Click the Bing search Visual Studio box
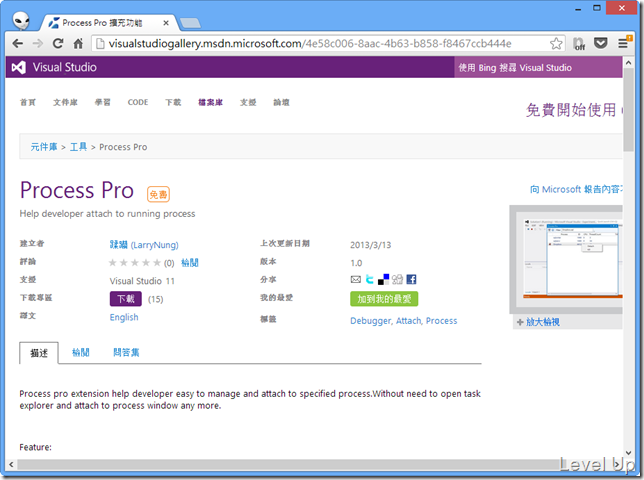 538,67
